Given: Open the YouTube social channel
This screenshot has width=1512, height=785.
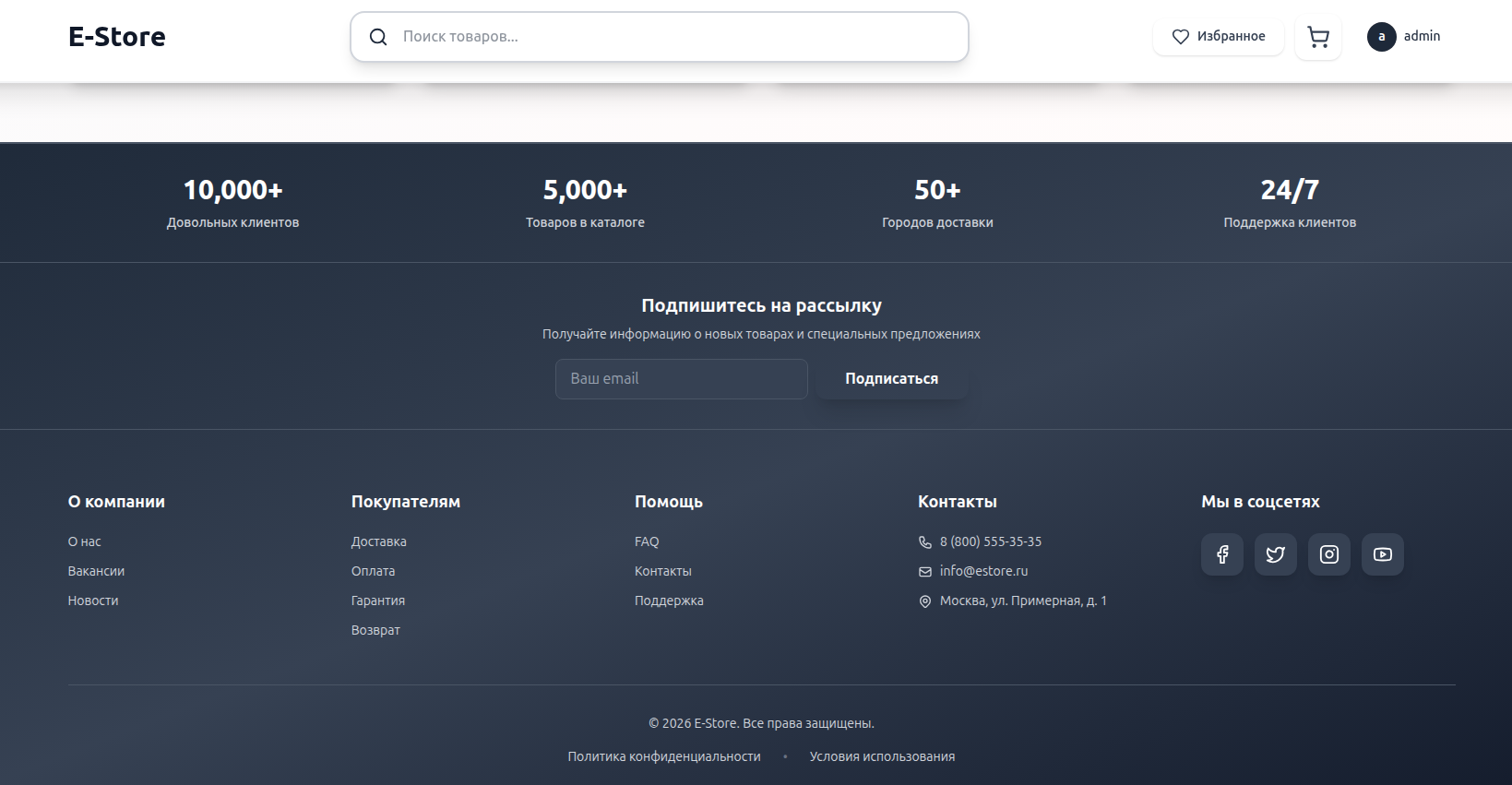Looking at the screenshot, I should click(1383, 554).
